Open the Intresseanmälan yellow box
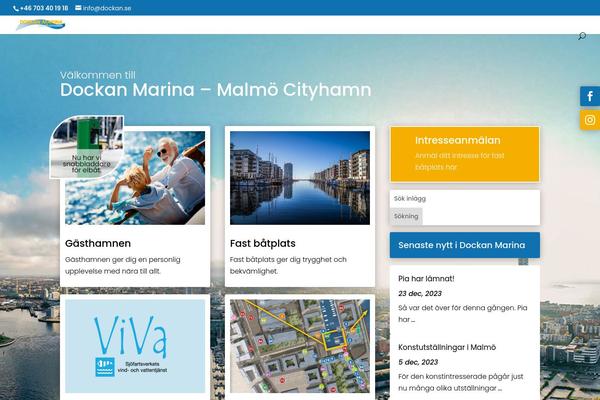Viewport: 600px width, 400px height. [x=465, y=154]
